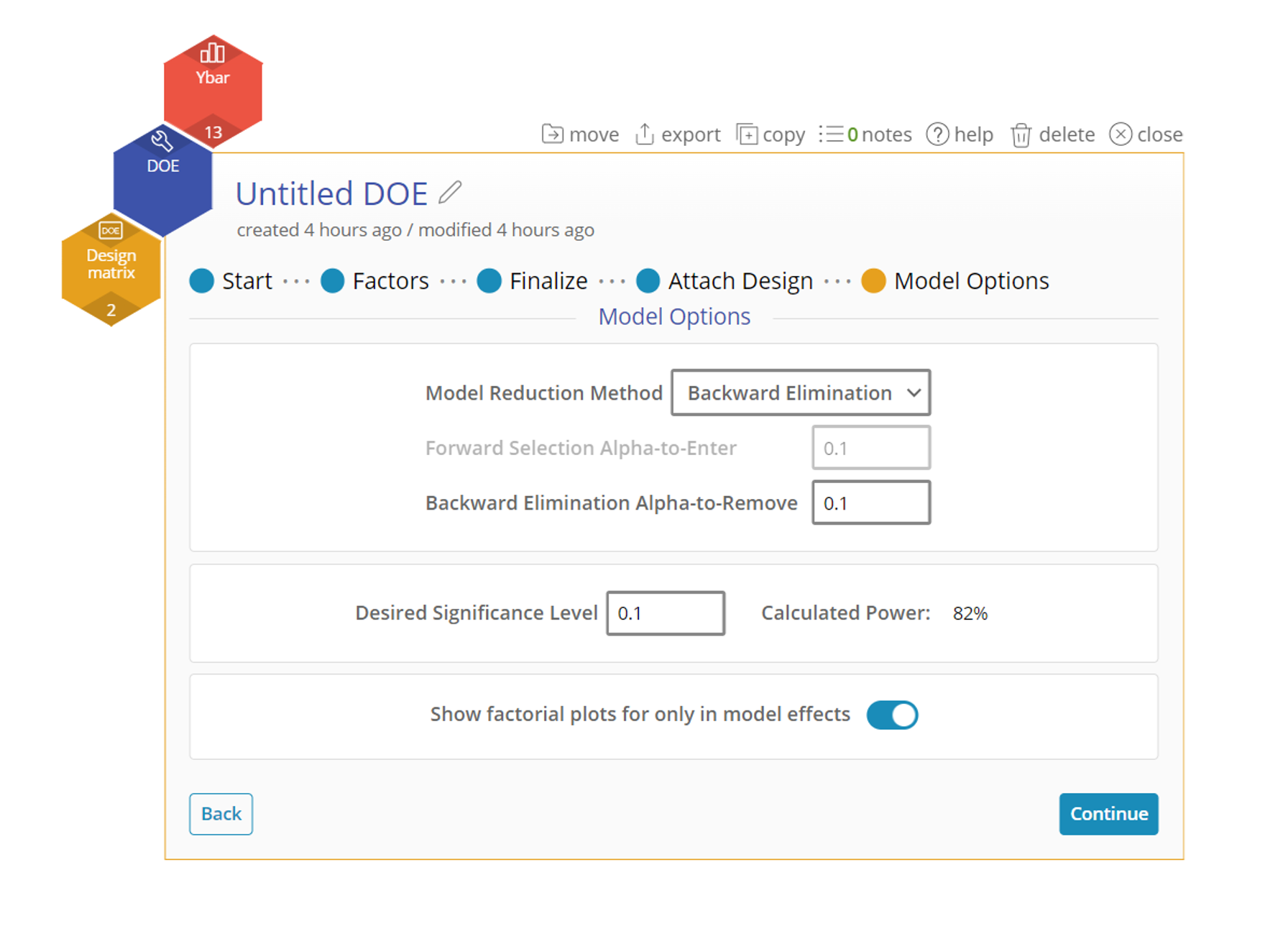Edit title using the pencil icon
This screenshot has height=949, width=1288.
pyautogui.click(x=450, y=192)
